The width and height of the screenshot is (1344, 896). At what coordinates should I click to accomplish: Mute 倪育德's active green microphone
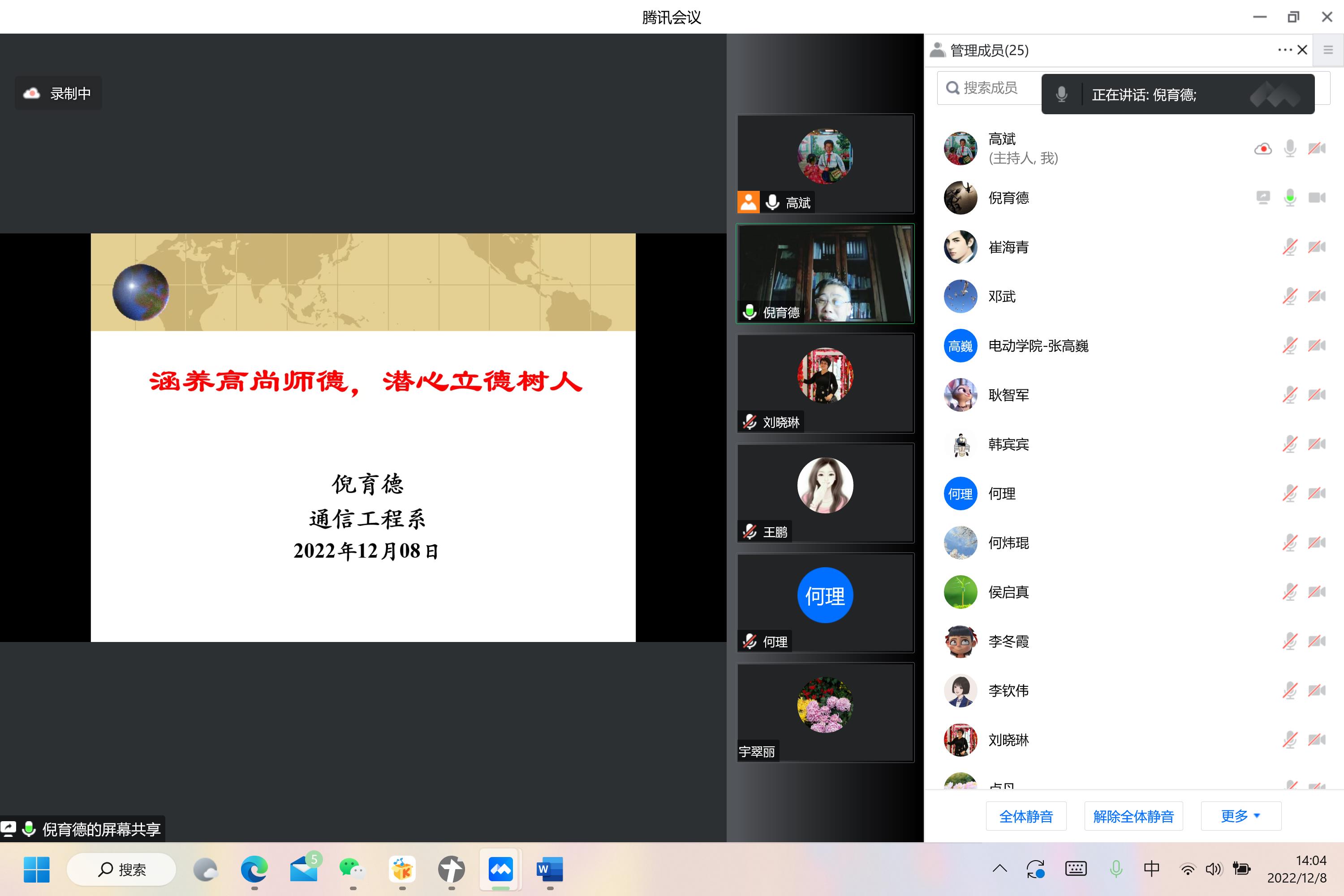(x=1290, y=198)
